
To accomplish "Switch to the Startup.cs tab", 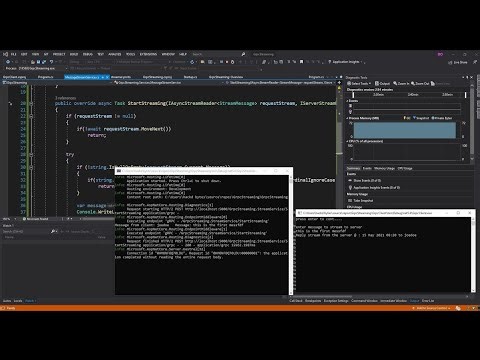I will pos(190,77).
